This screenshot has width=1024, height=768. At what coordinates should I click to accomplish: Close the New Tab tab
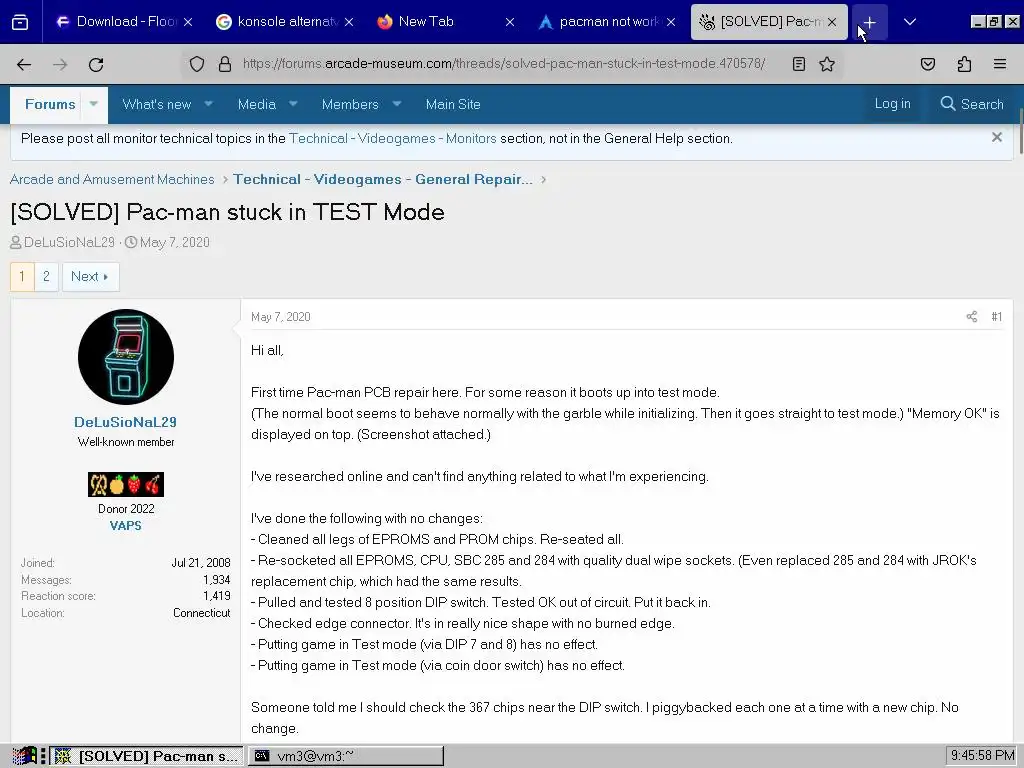(510, 22)
